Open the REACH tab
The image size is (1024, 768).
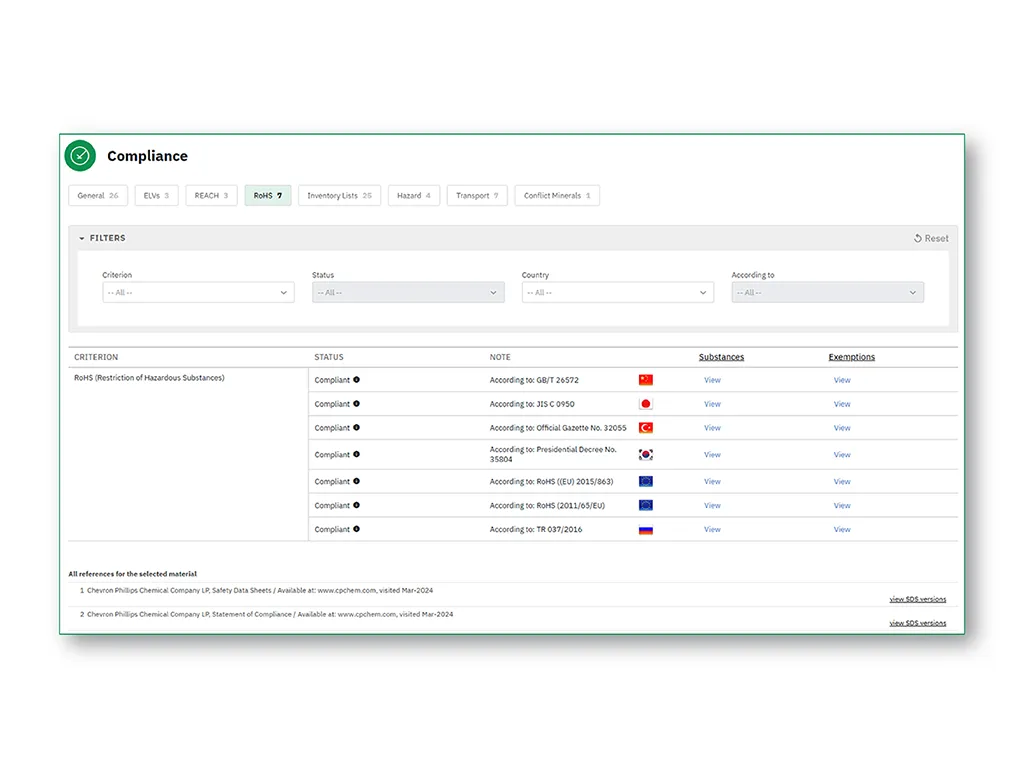(x=212, y=195)
